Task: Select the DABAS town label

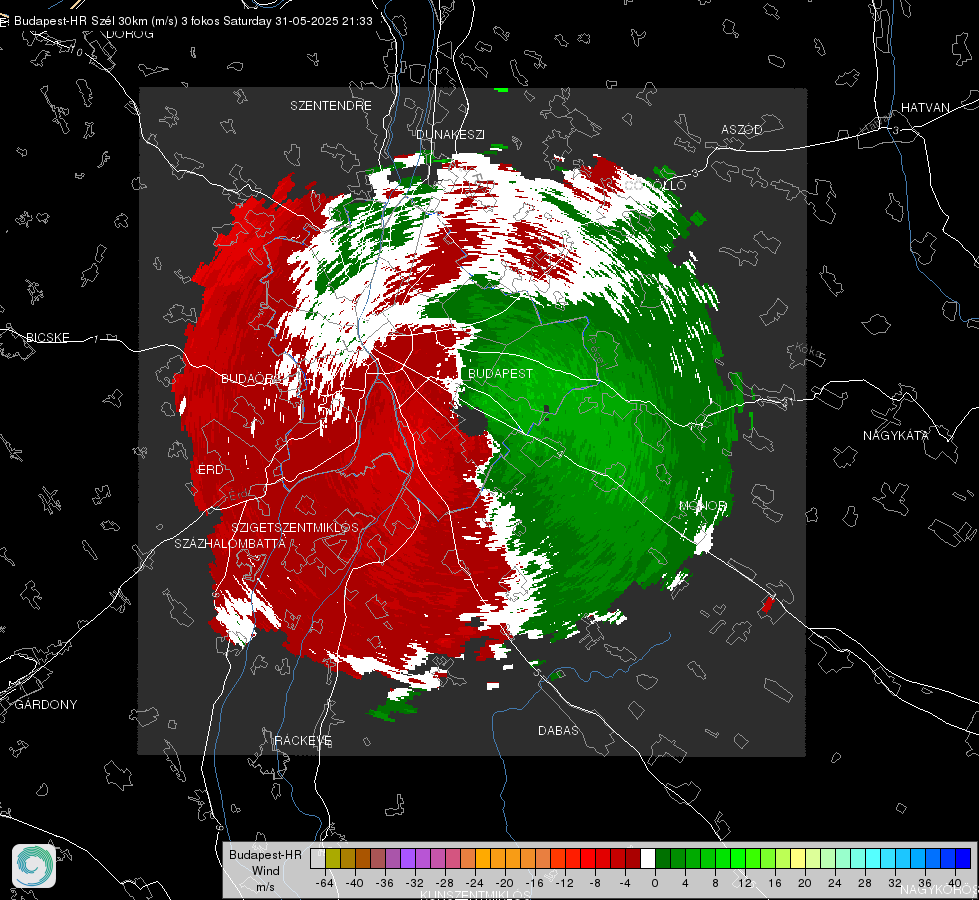Action: click(558, 730)
